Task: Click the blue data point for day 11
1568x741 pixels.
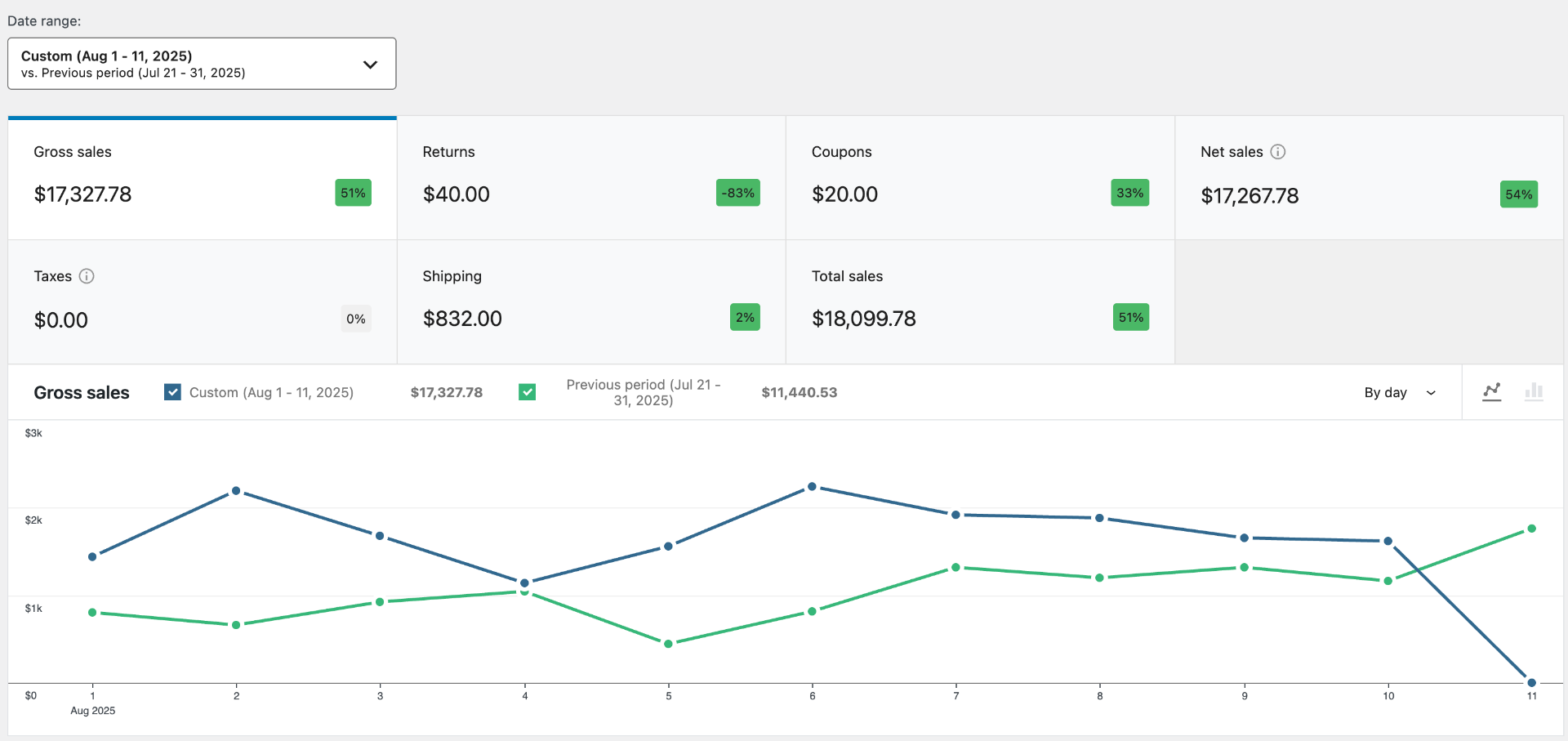Action: [1532, 682]
